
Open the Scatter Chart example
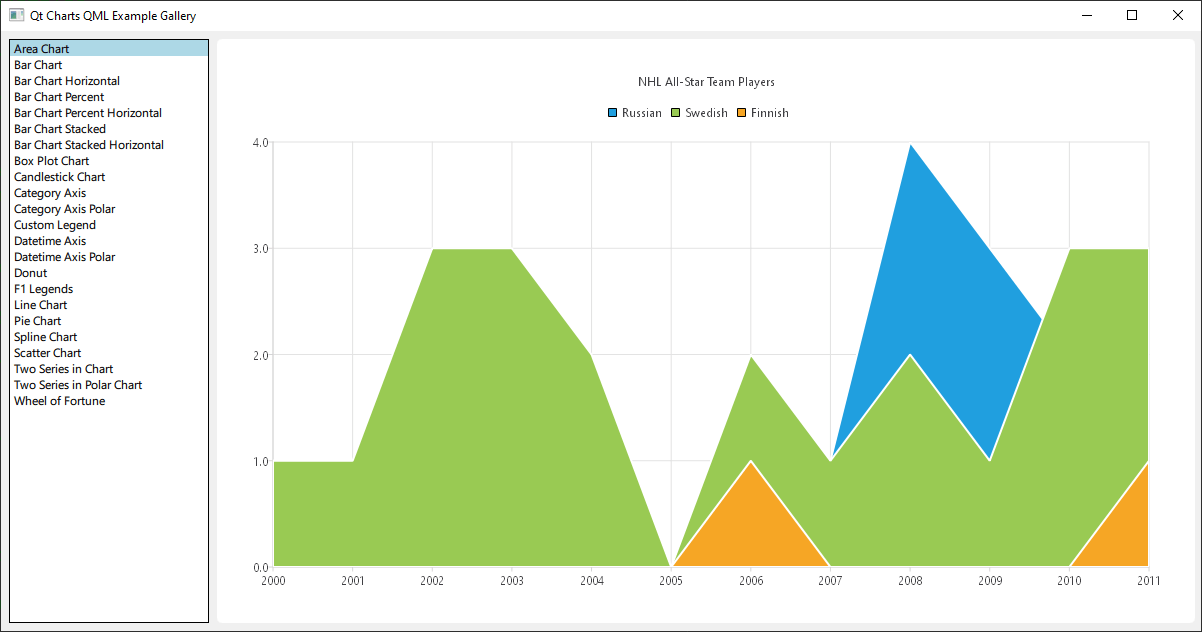tap(47, 352)
